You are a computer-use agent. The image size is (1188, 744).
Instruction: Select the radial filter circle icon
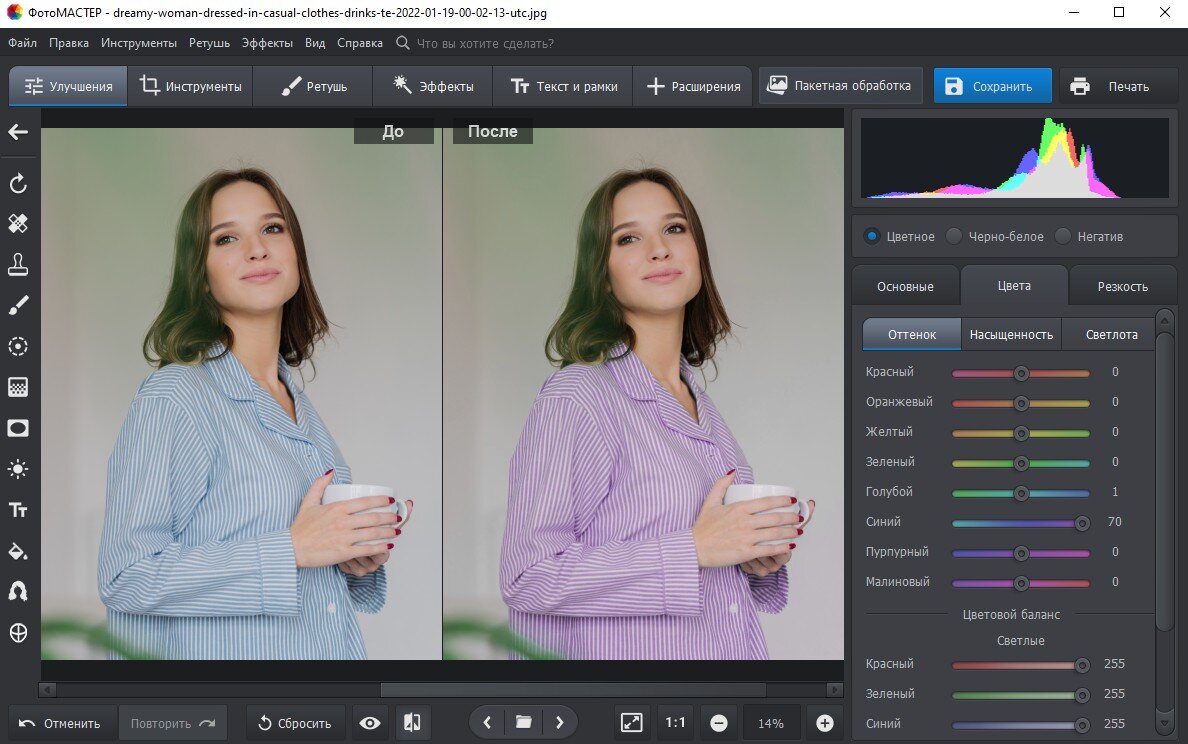tap(18, 346)
